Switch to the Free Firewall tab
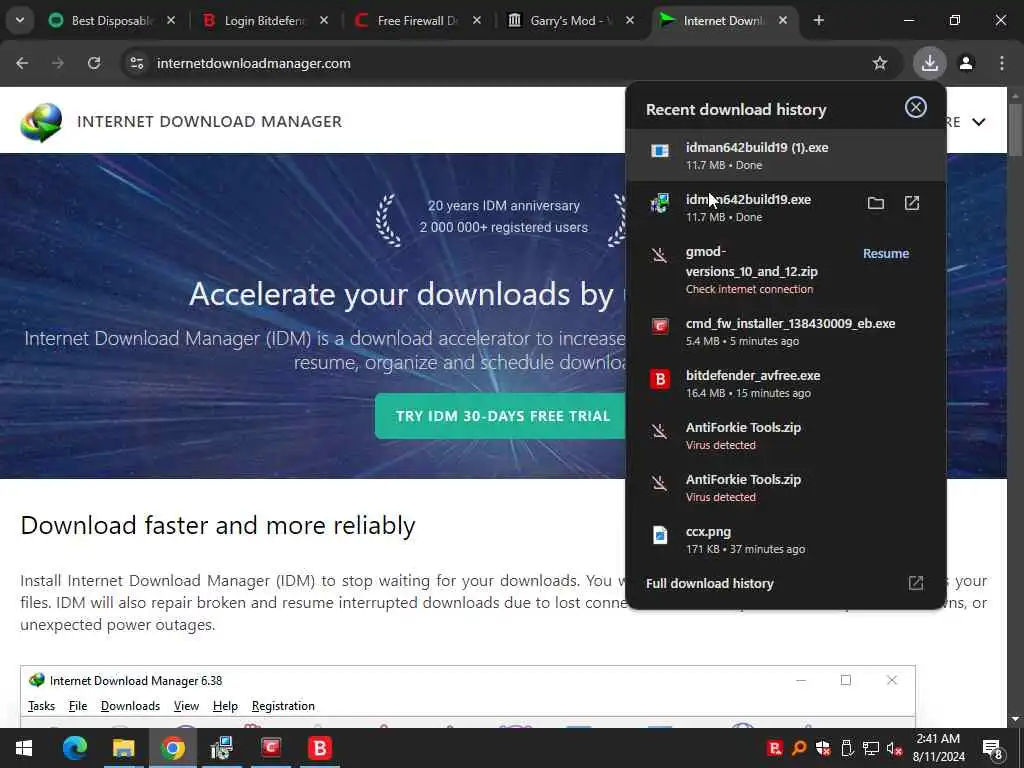 click(x=418, y=20)
